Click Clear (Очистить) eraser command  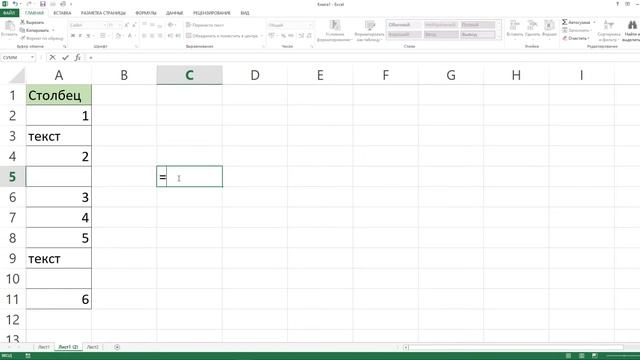[576, 38]
